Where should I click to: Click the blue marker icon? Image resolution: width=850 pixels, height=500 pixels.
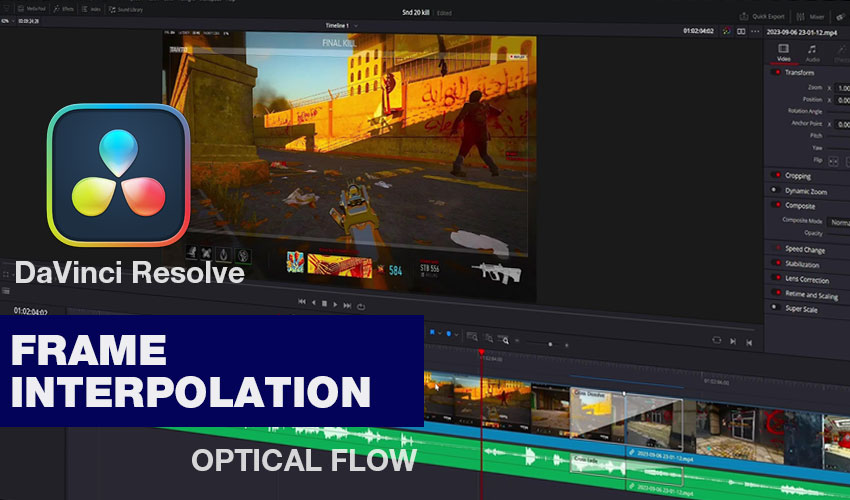coord(448,334)
